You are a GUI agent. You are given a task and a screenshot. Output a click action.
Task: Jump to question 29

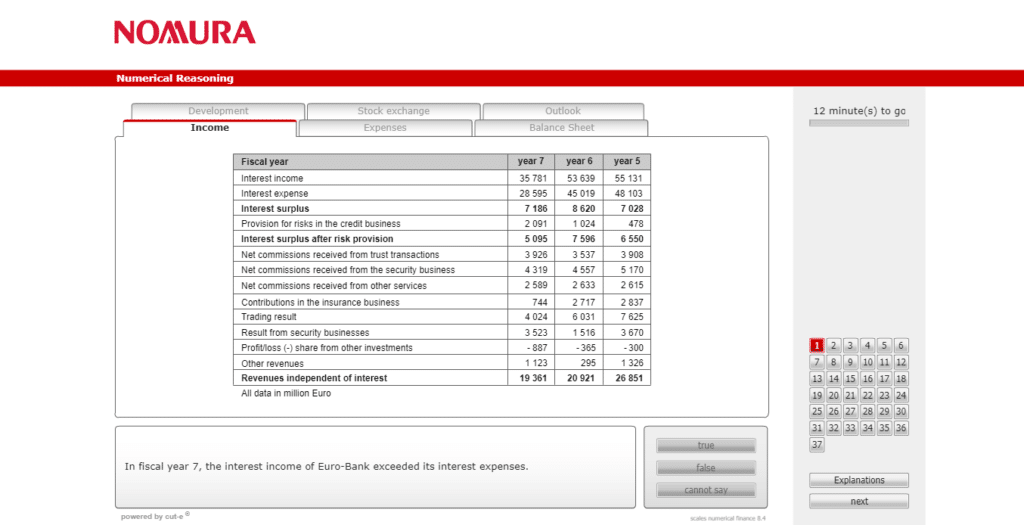point(884,412)
